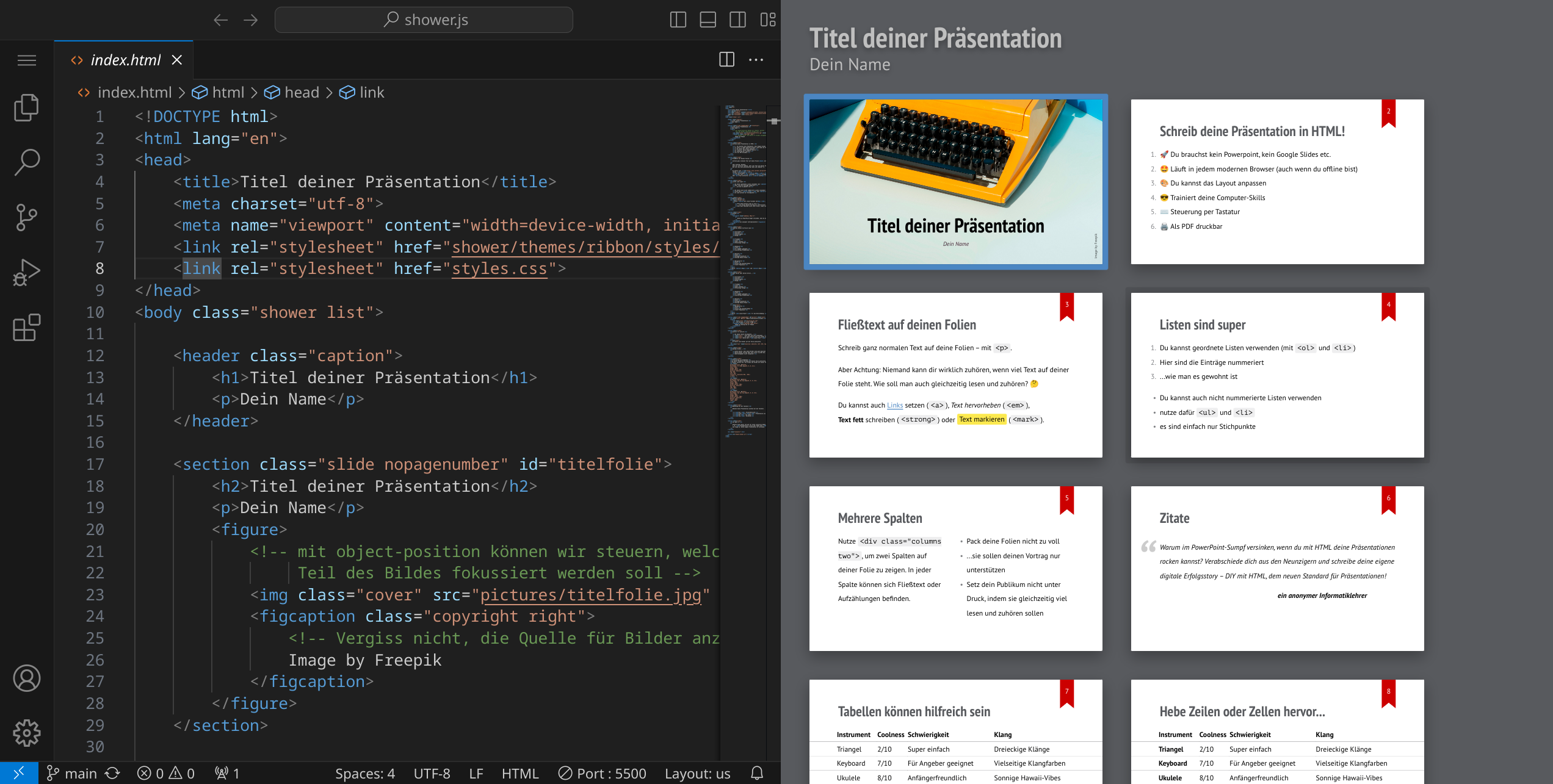Toggle the primary side bar layout
Screen dimensions: 1553x784
[x=678, y=20]
